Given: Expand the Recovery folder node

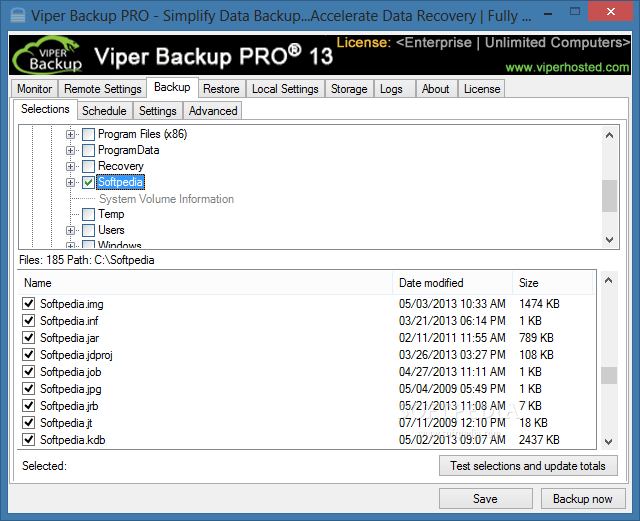Looking at the screenshot, I should (70, 166).
